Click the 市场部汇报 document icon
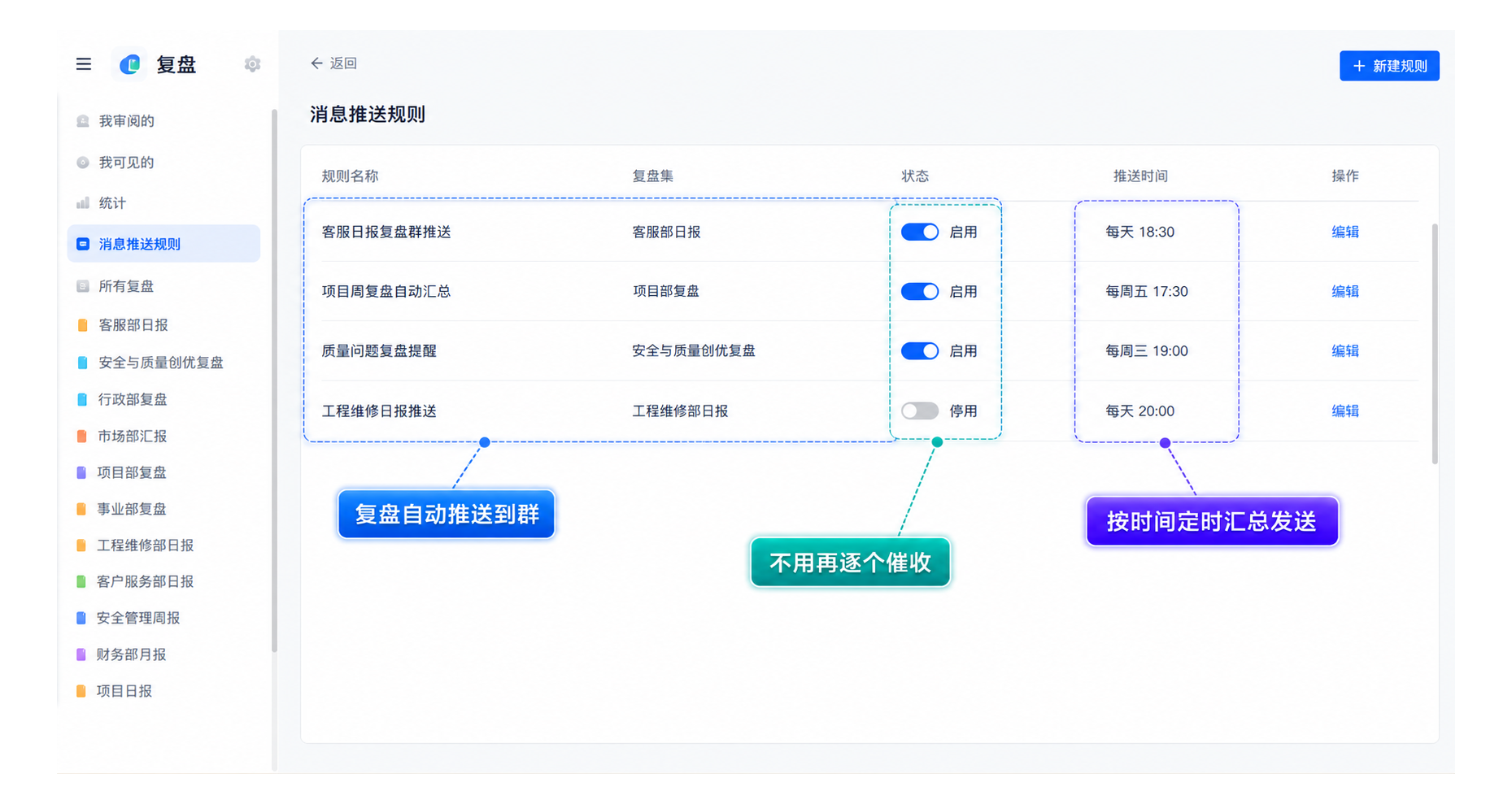 pyautogui.click(x=81, y=437)
